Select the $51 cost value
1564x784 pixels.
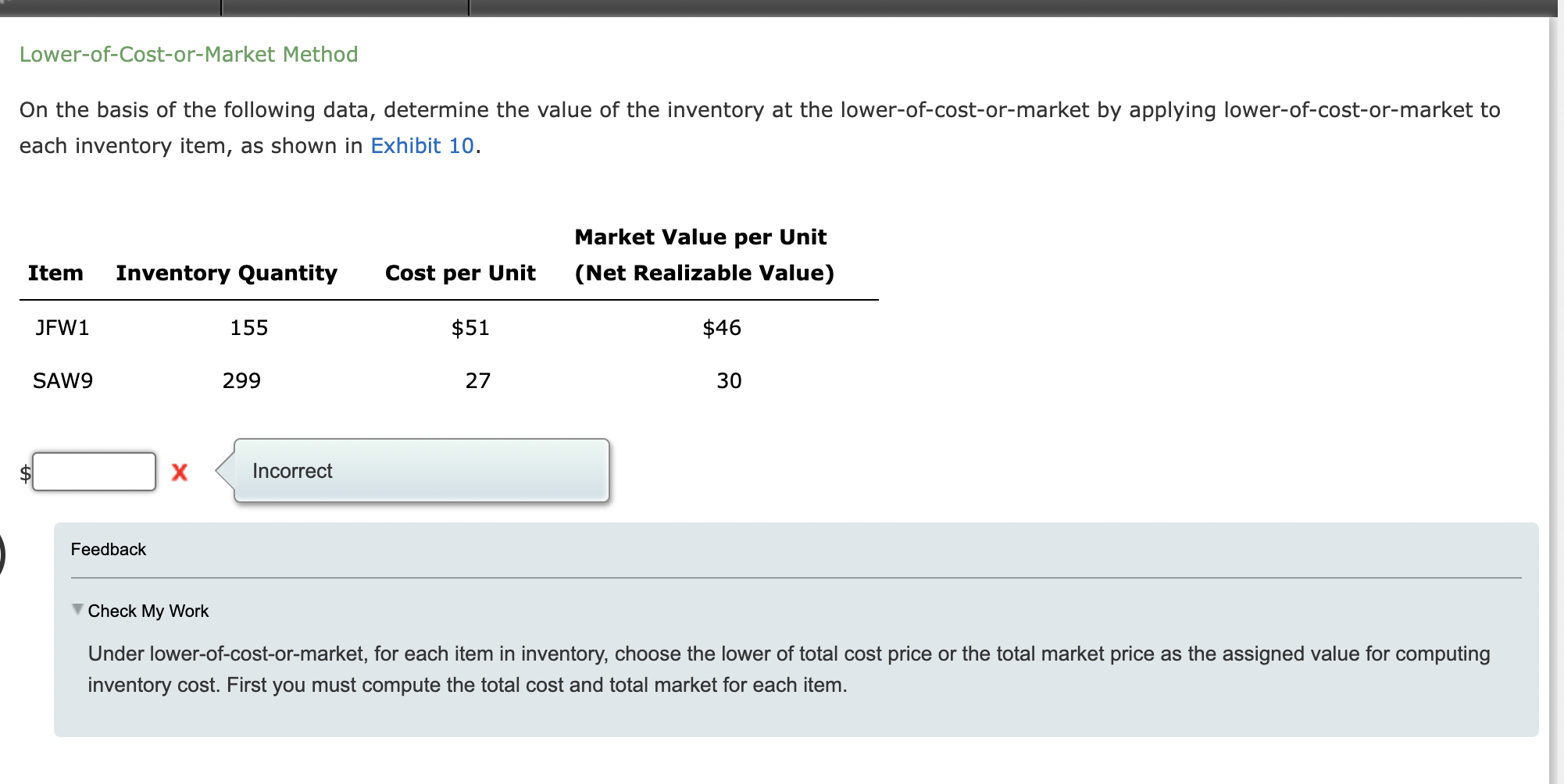pyautogui.click(x=470, y=328)
